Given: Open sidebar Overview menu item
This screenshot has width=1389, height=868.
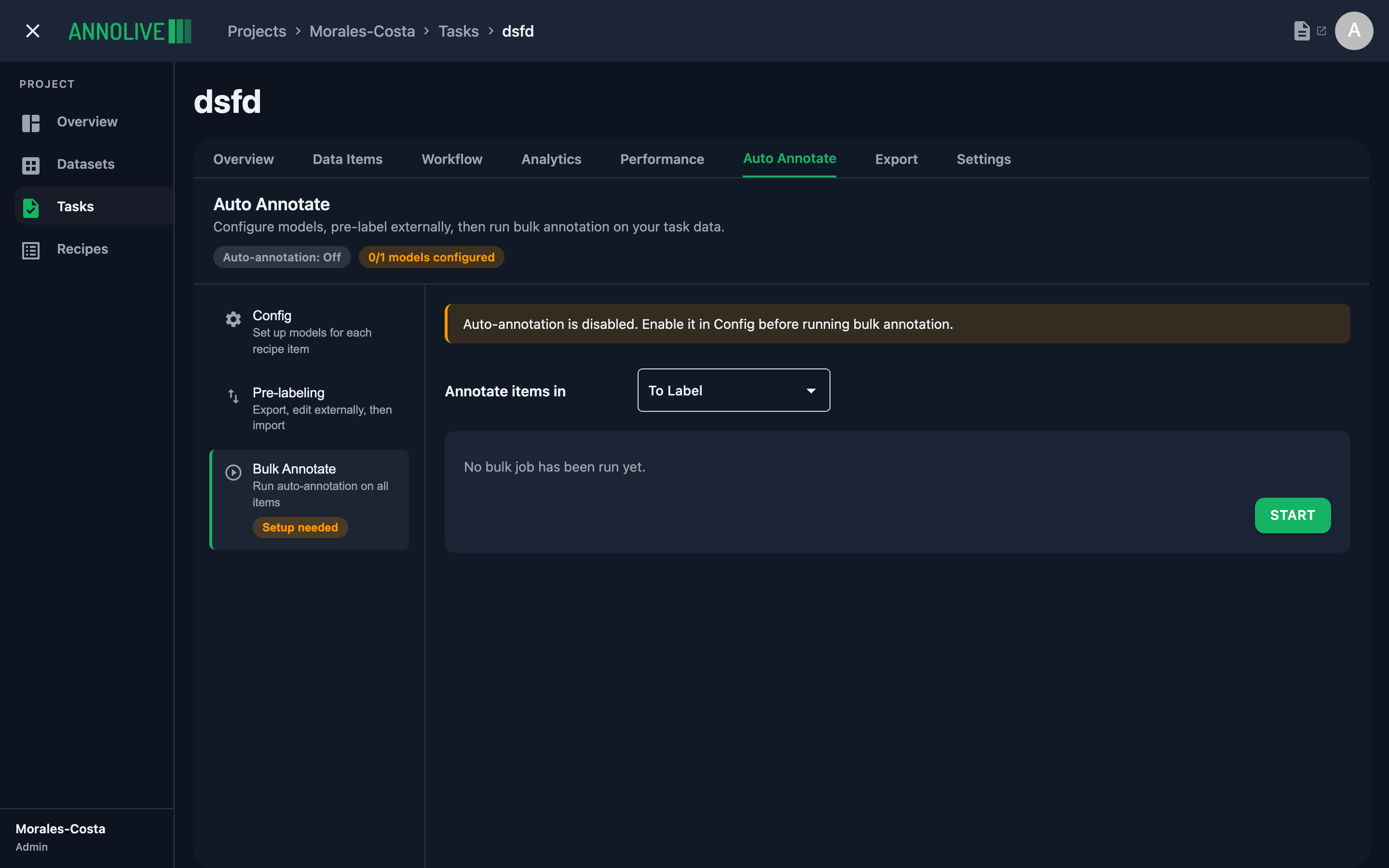Looking at the screenshot, I should click(95, 122).
